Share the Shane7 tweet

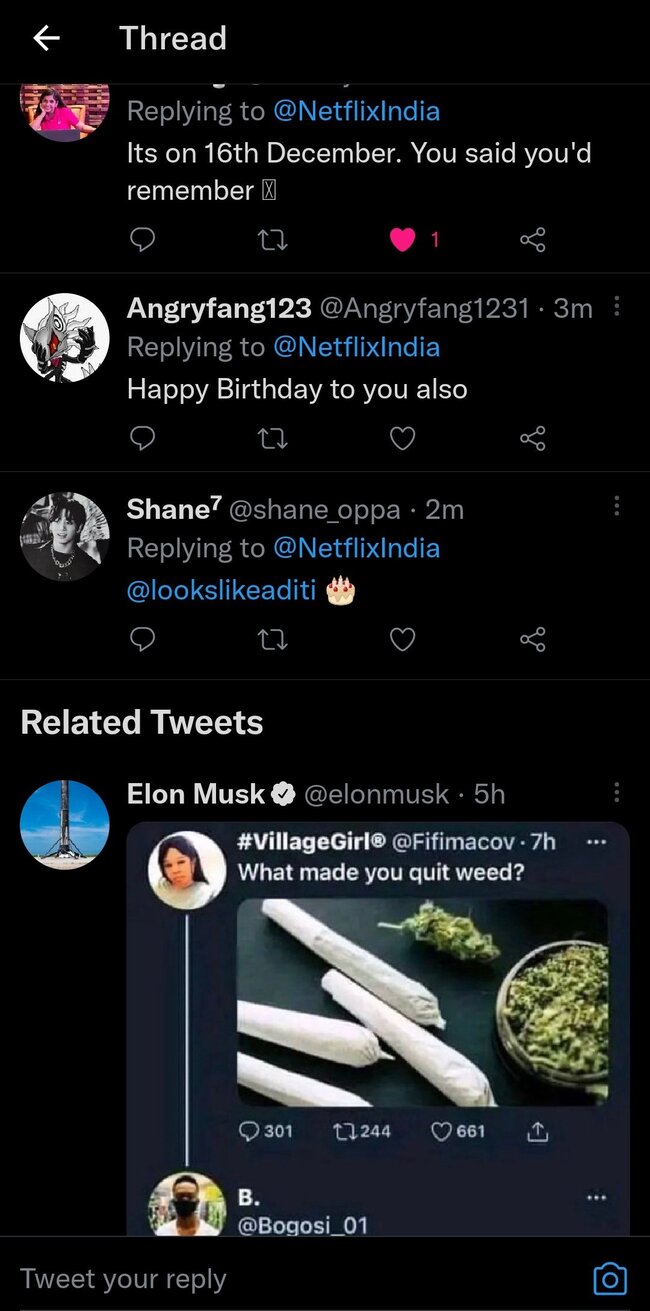tap(533, 639)
